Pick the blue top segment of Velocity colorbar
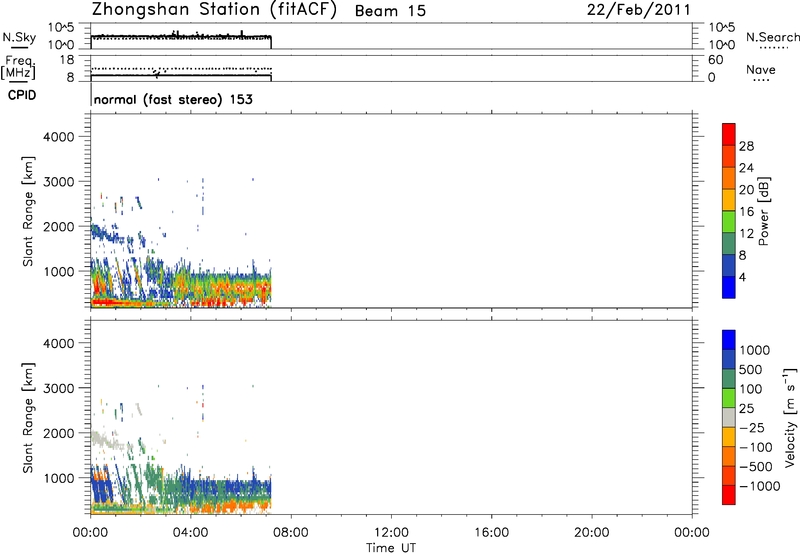 pos(729,340)
